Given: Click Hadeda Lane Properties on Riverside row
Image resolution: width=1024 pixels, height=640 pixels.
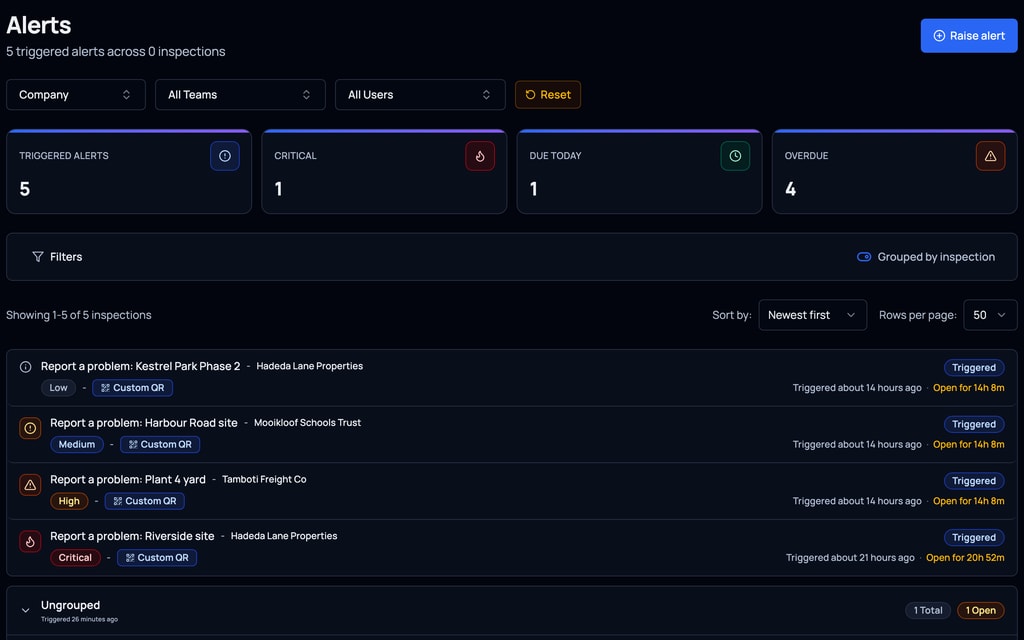Looking at the screenshot, I should pos(284,536).
